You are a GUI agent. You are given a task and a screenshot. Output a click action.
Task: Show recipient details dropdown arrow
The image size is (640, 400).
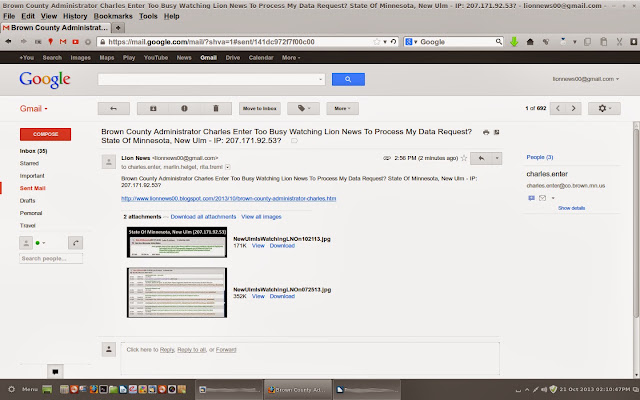coord(228,167)
